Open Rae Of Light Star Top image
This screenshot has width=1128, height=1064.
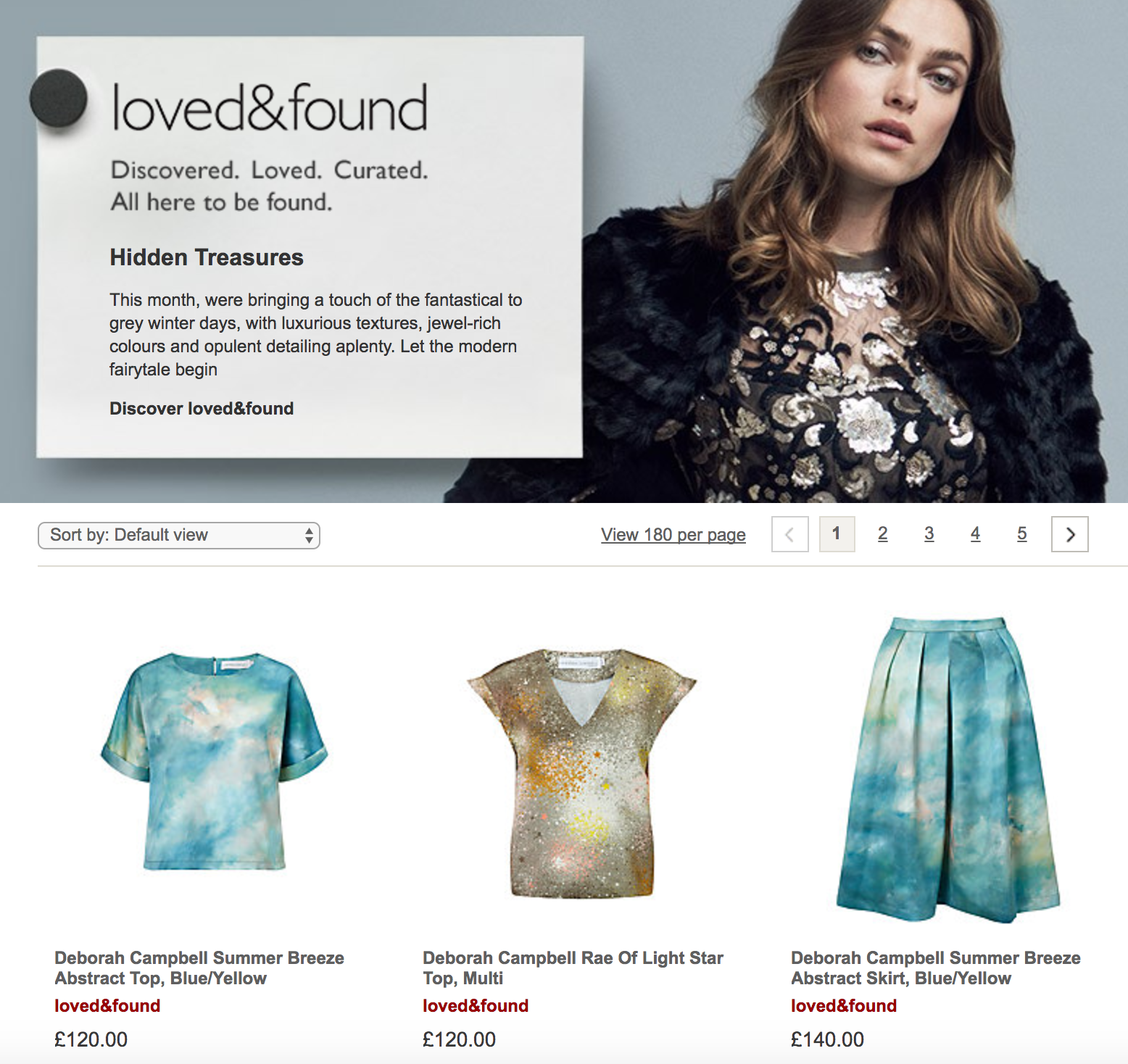581,773
